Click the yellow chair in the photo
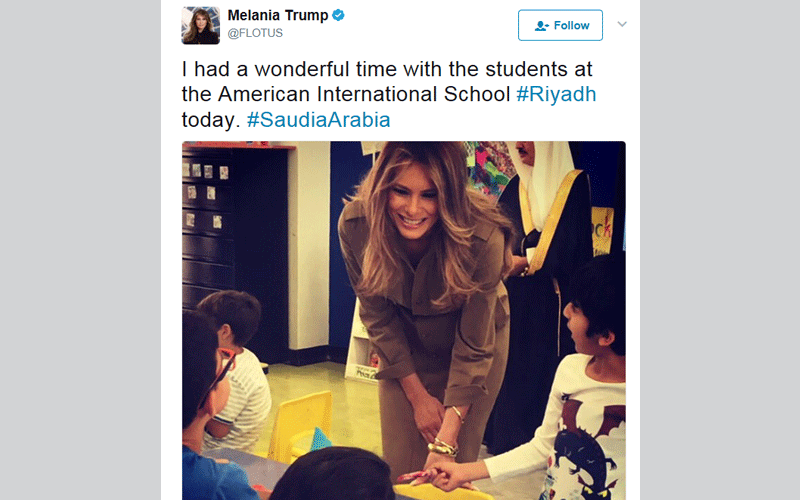The width and height of the screenshot is (800, 500). click(301, 424)
